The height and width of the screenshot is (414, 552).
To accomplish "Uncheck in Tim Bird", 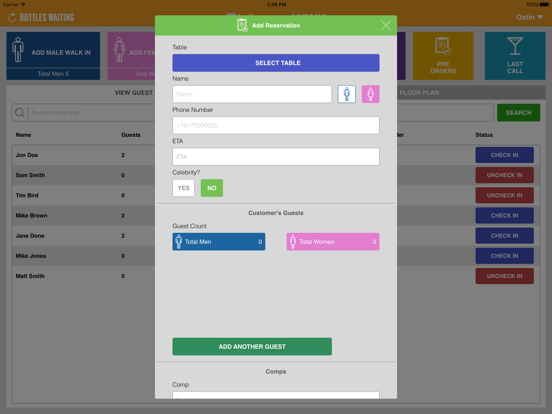I will [504, 195].
